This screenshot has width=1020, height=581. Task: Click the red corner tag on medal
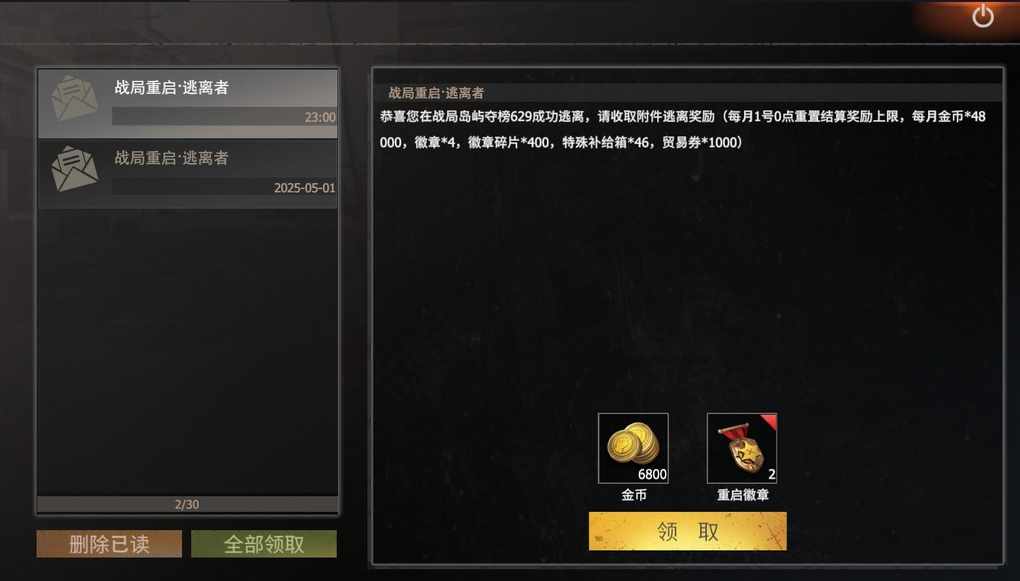point(769,422)
